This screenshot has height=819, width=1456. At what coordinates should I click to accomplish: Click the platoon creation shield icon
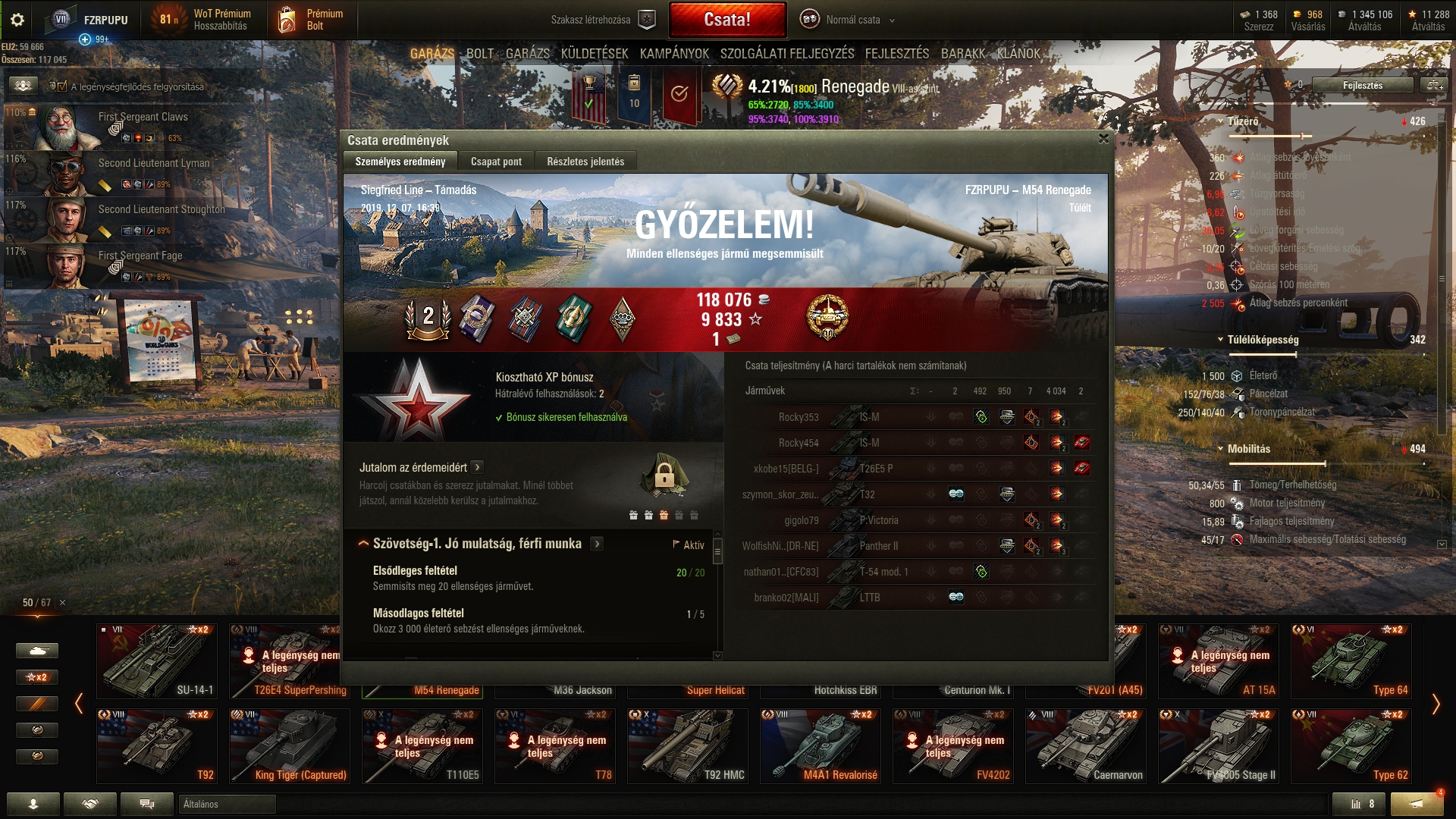click(x=646, y=20)
